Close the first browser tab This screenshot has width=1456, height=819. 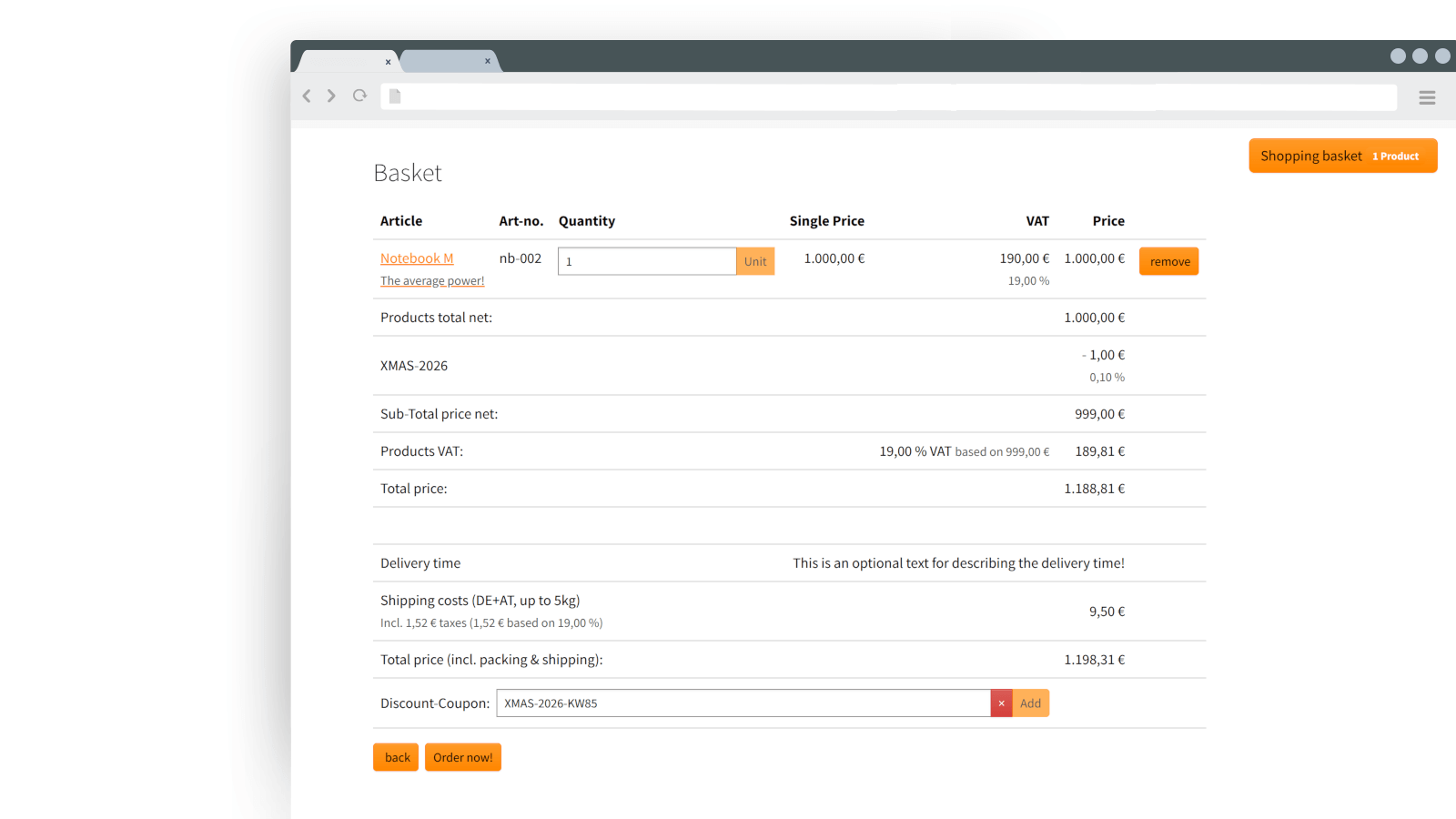[388, 62]
